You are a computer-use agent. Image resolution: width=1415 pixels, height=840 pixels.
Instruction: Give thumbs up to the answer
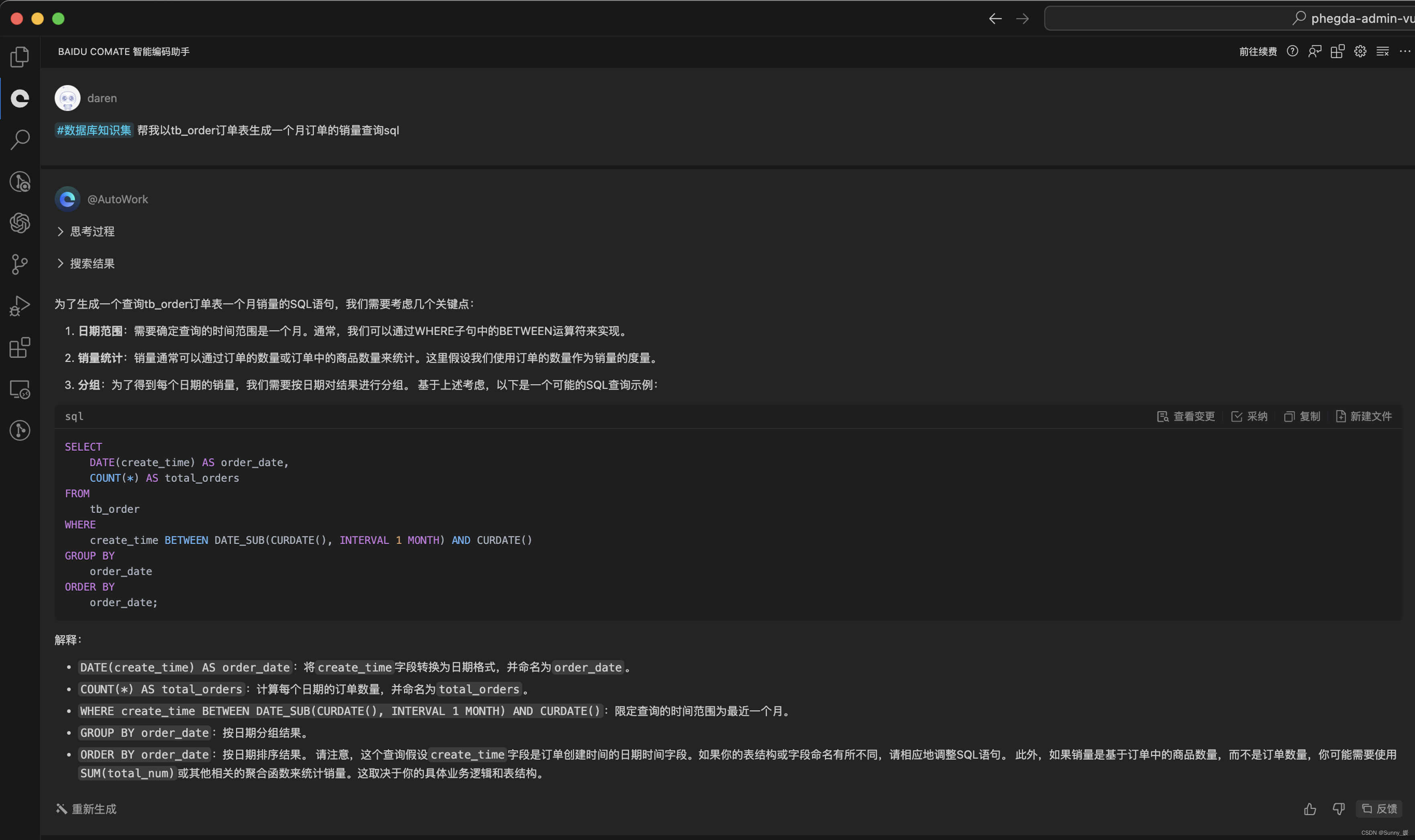pos(1310,809)
